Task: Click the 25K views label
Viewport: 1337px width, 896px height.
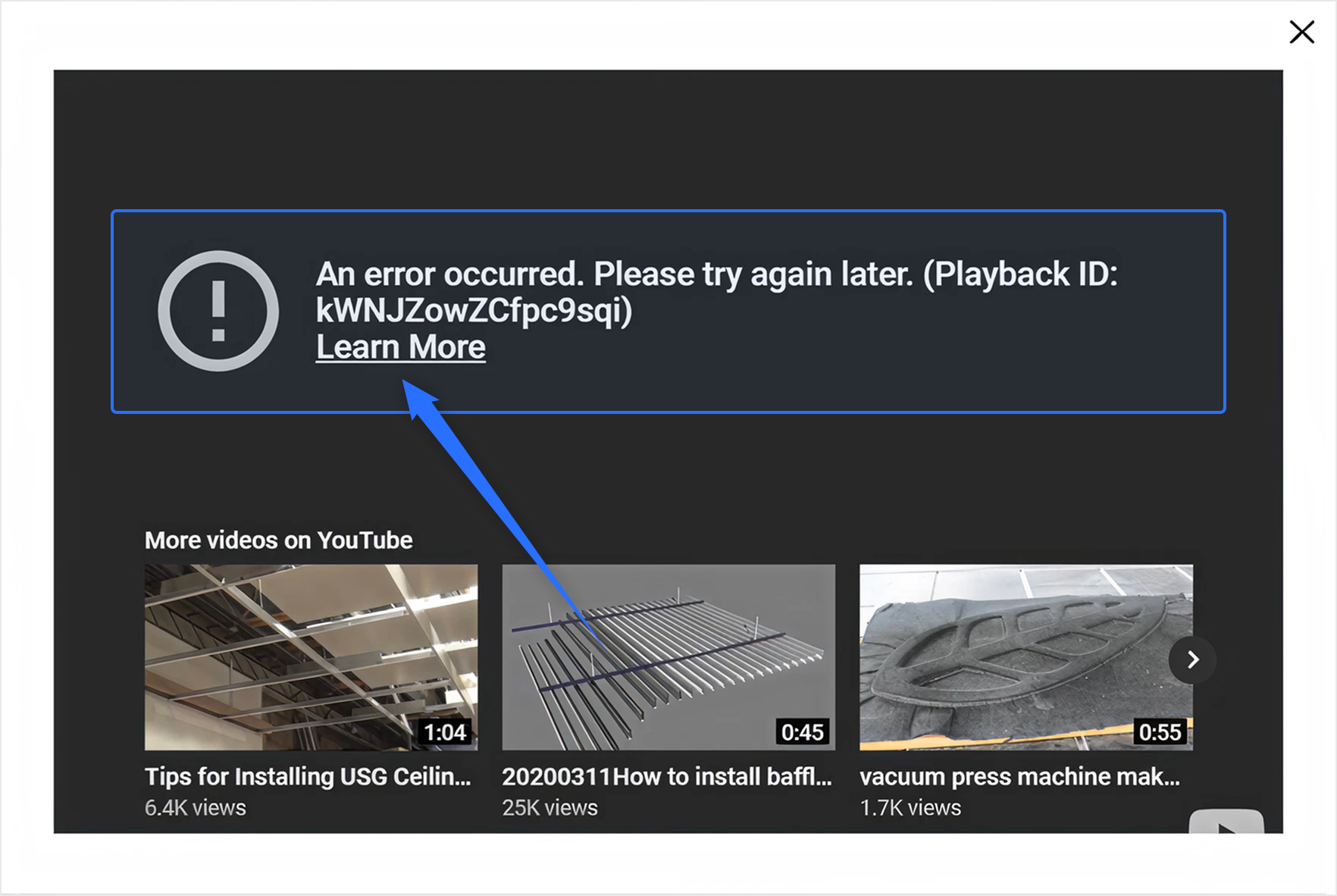Action: 550,807
